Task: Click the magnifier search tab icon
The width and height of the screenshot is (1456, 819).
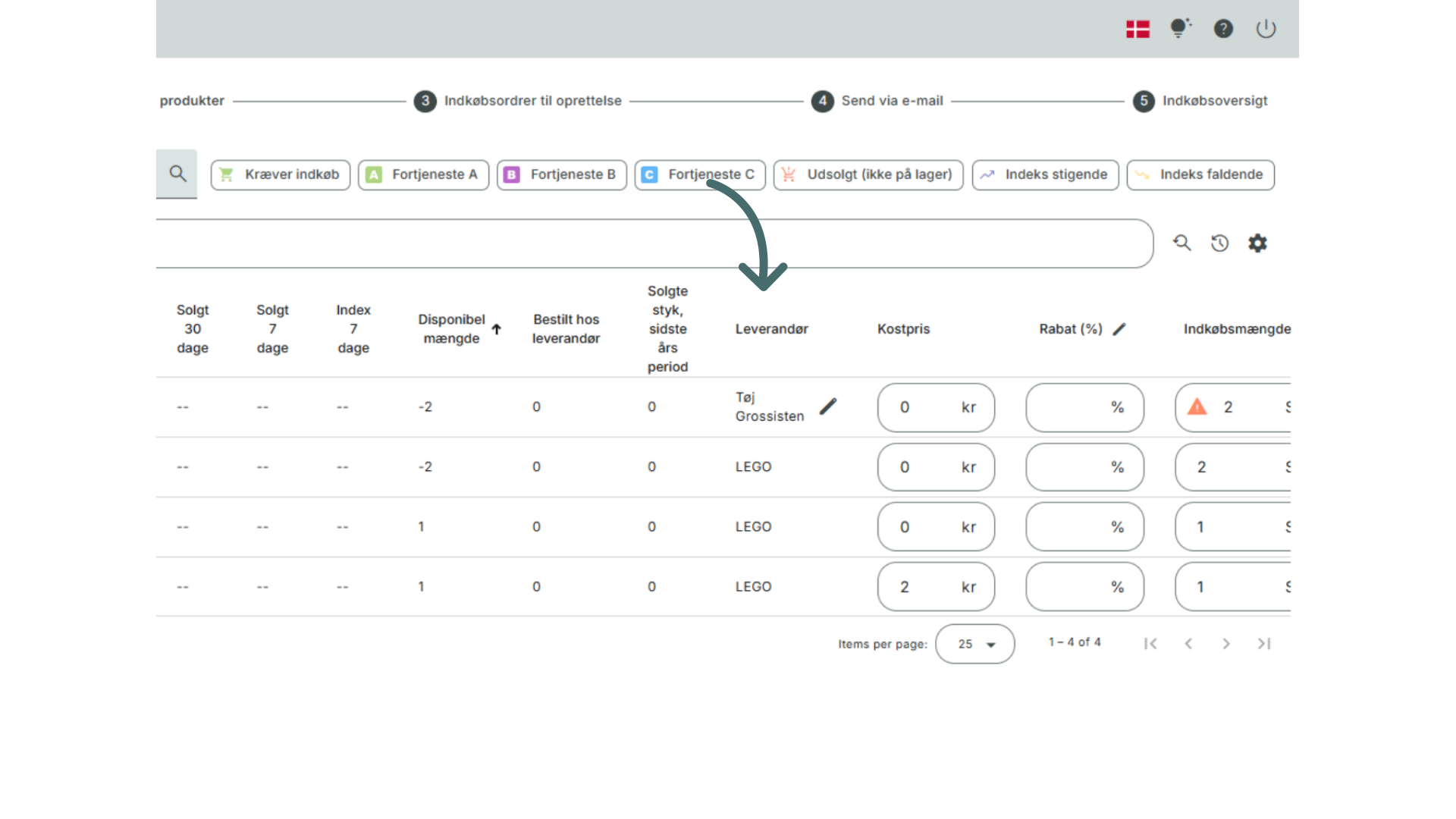Action: click(x=177, y=174)
